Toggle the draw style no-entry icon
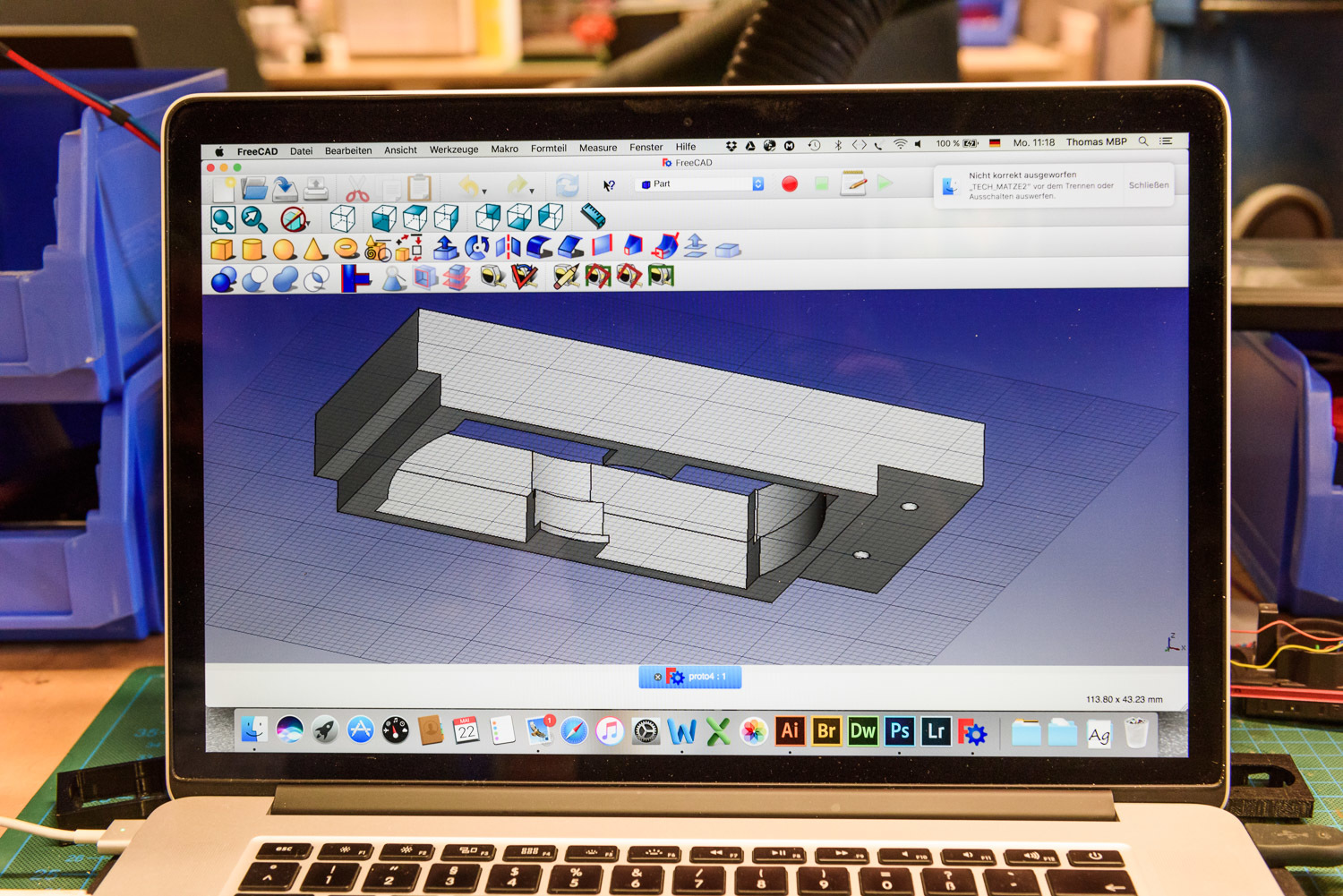 point(293,218)
